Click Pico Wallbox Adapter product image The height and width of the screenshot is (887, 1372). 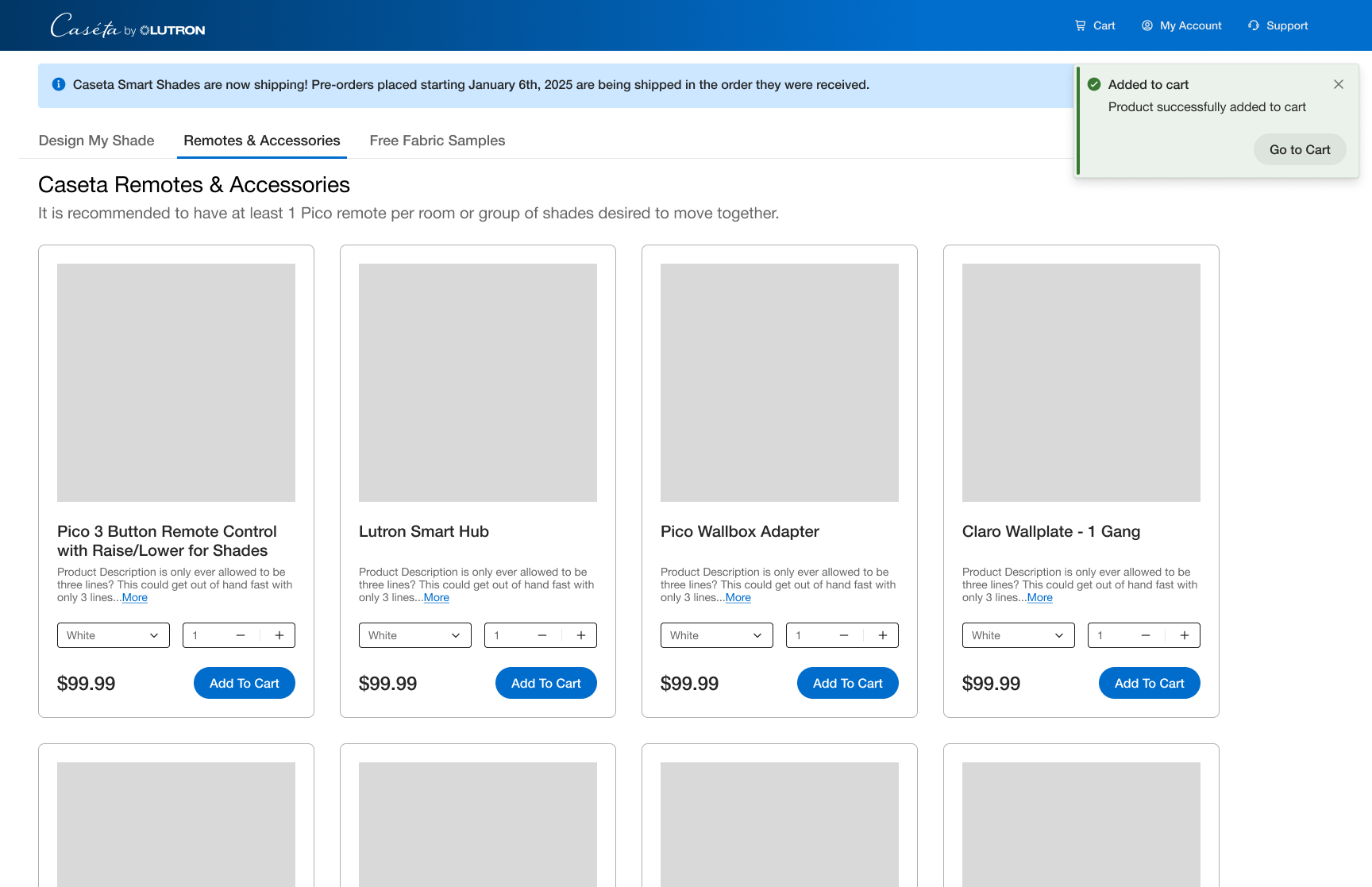780,383
